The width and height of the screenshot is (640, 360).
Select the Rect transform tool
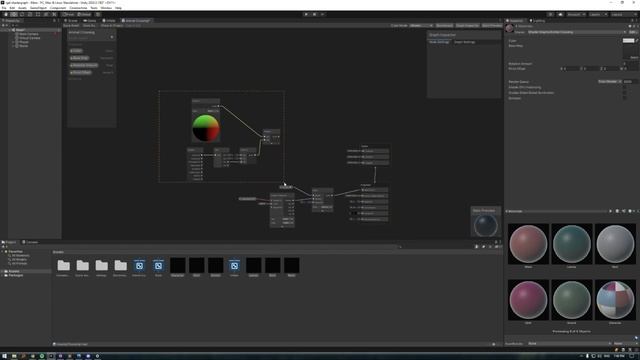point(38,14)
